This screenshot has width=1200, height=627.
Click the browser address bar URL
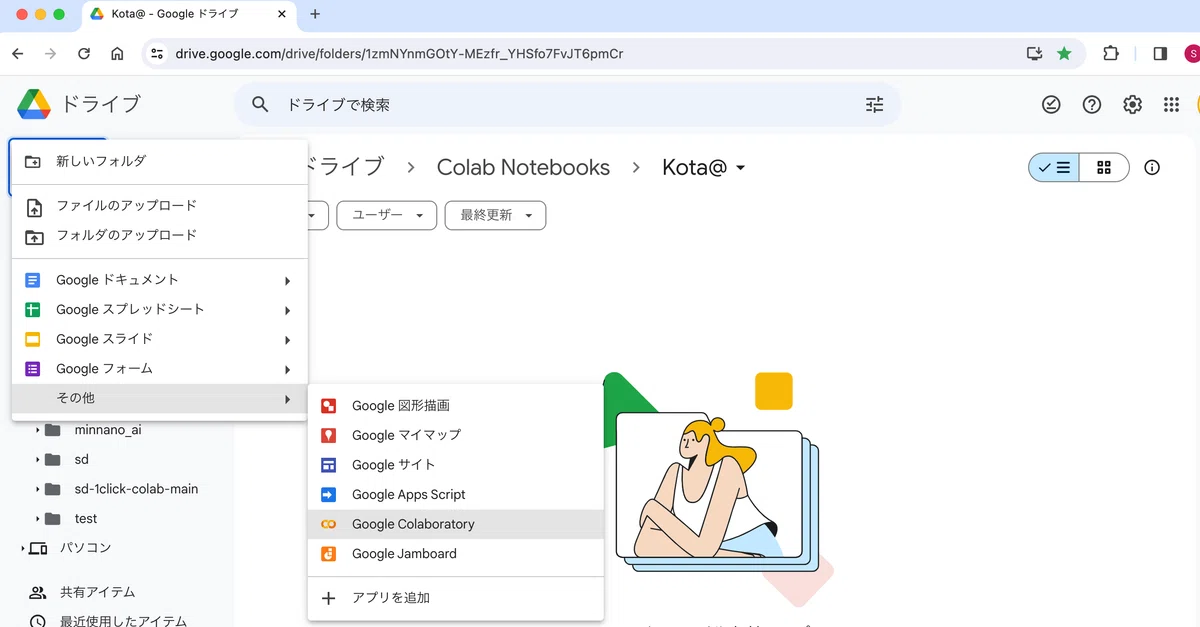pyautogui.click(x=399, y=53)
